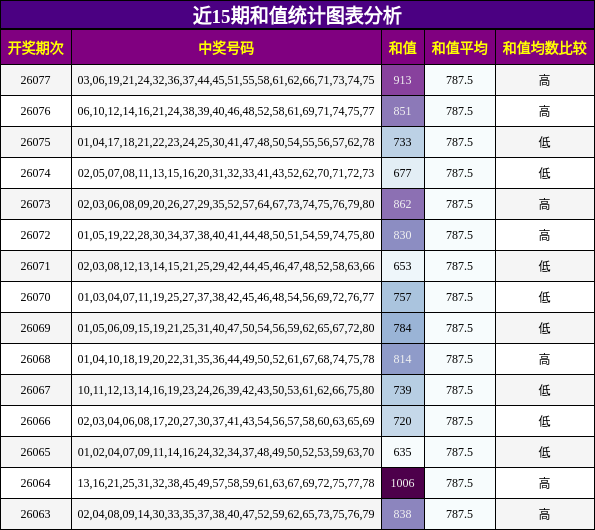595x530 pixels.
Task: Click 787.5 average in row 26070
Action: pos(460,297)
